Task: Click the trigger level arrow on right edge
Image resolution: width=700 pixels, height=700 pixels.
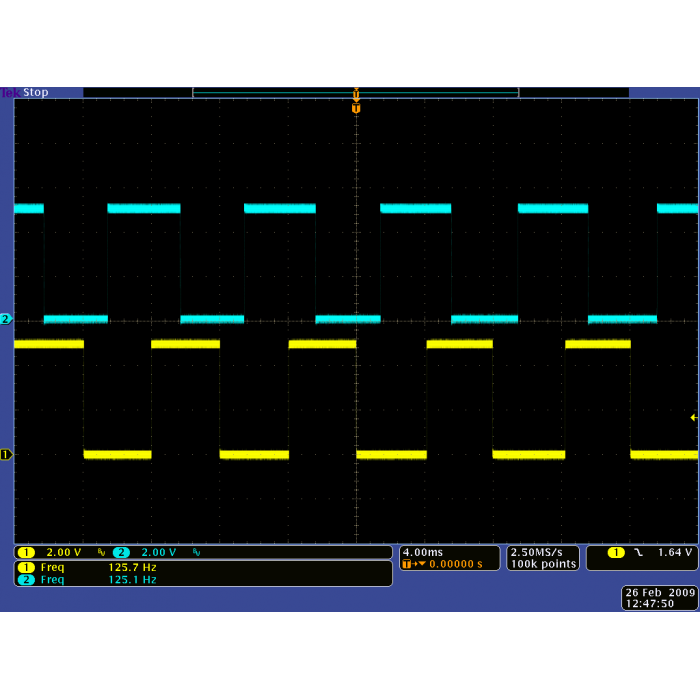Action: point(693,417)
